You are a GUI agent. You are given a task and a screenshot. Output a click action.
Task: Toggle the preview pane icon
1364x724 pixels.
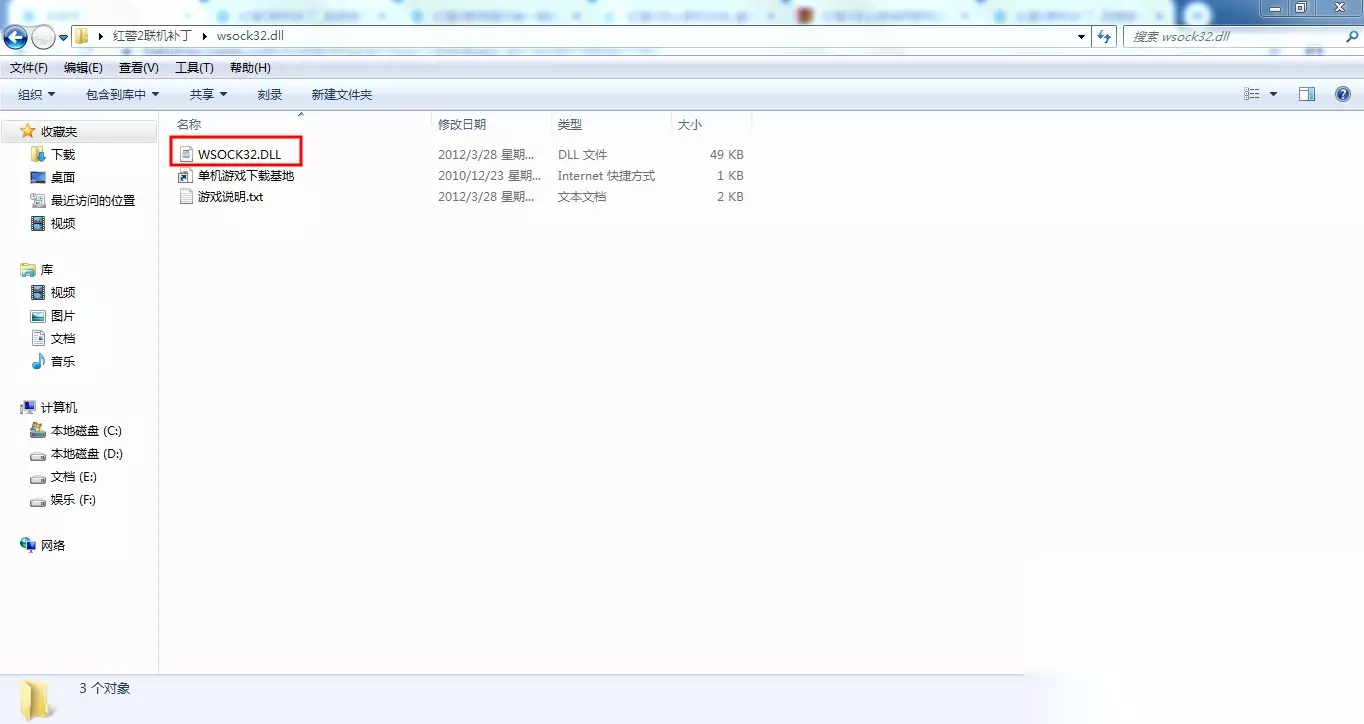[x=1307, y=94]
